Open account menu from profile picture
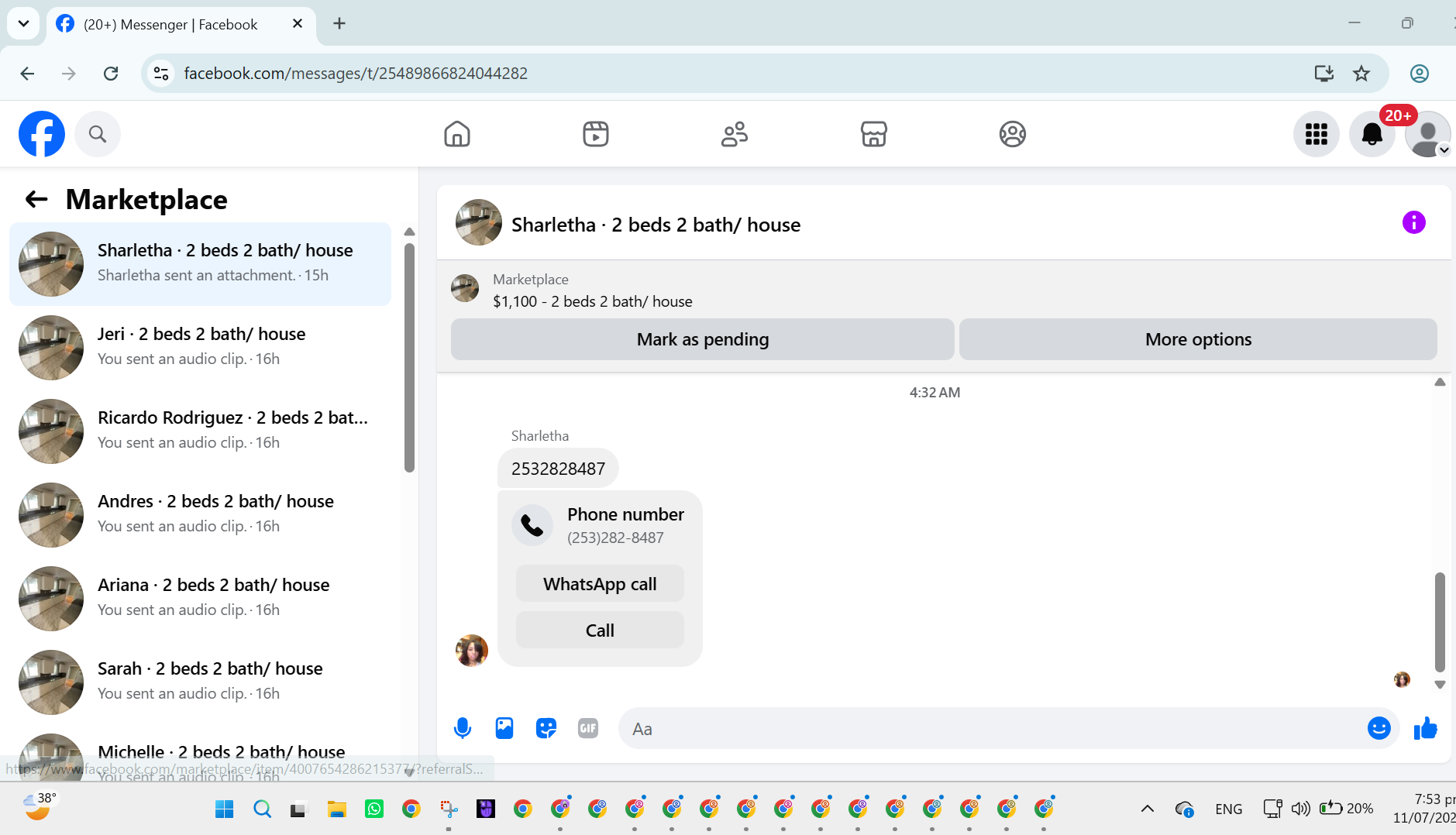The image size is (1456, 835). click(x=1427, y=134)
